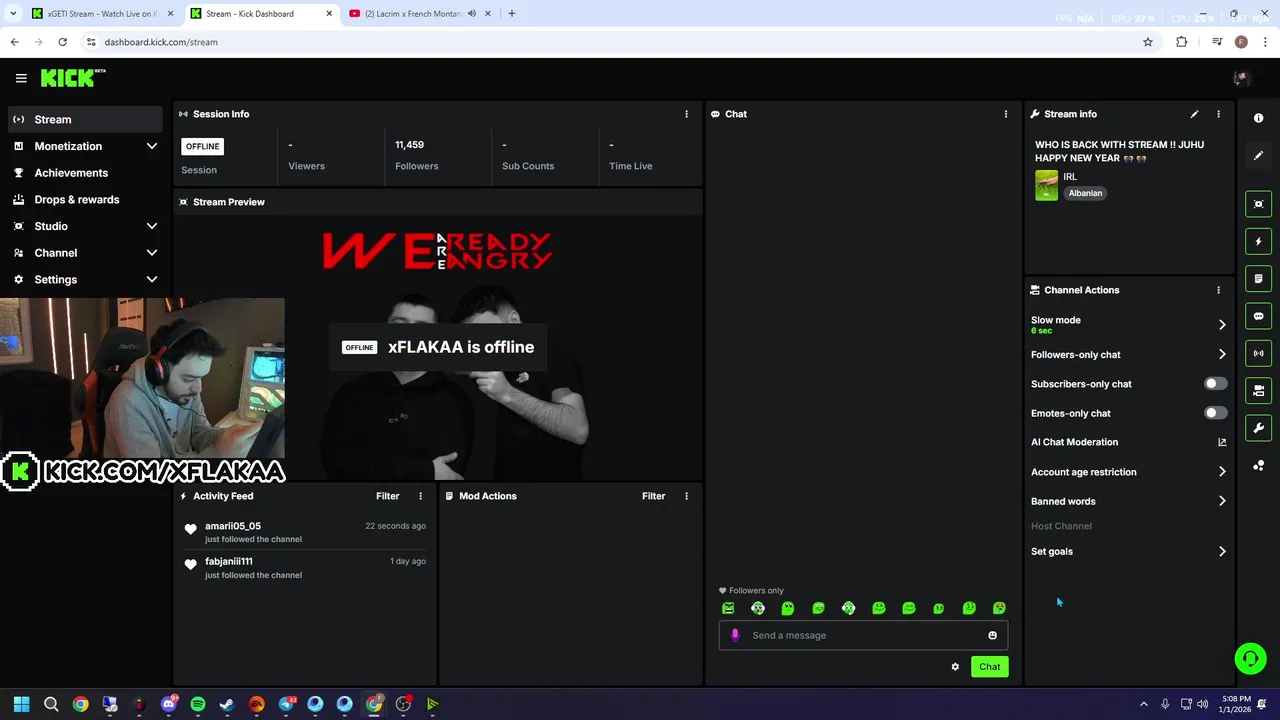Toggle Subscribers-only chat switch
This screenshot has height=720, width=1280.
pos(1215,384)
